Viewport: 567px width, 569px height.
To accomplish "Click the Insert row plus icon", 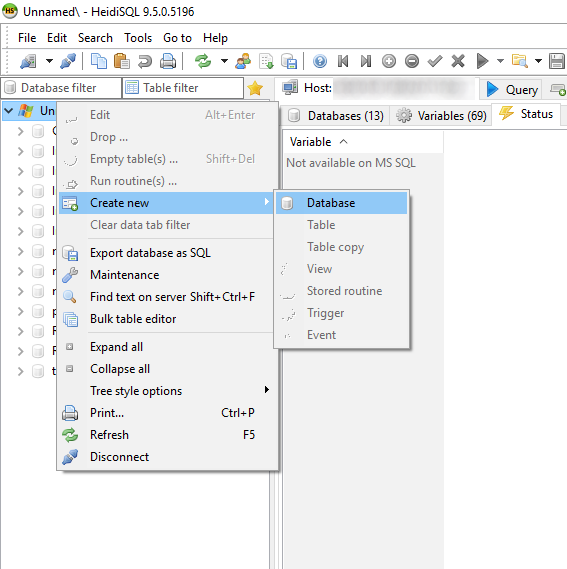I will point(389,61).
